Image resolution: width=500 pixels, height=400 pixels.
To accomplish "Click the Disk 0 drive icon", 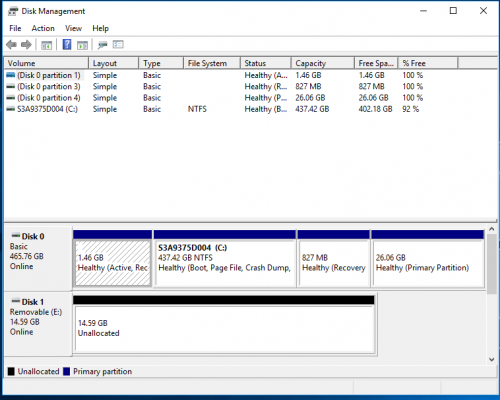I will 16,236.
